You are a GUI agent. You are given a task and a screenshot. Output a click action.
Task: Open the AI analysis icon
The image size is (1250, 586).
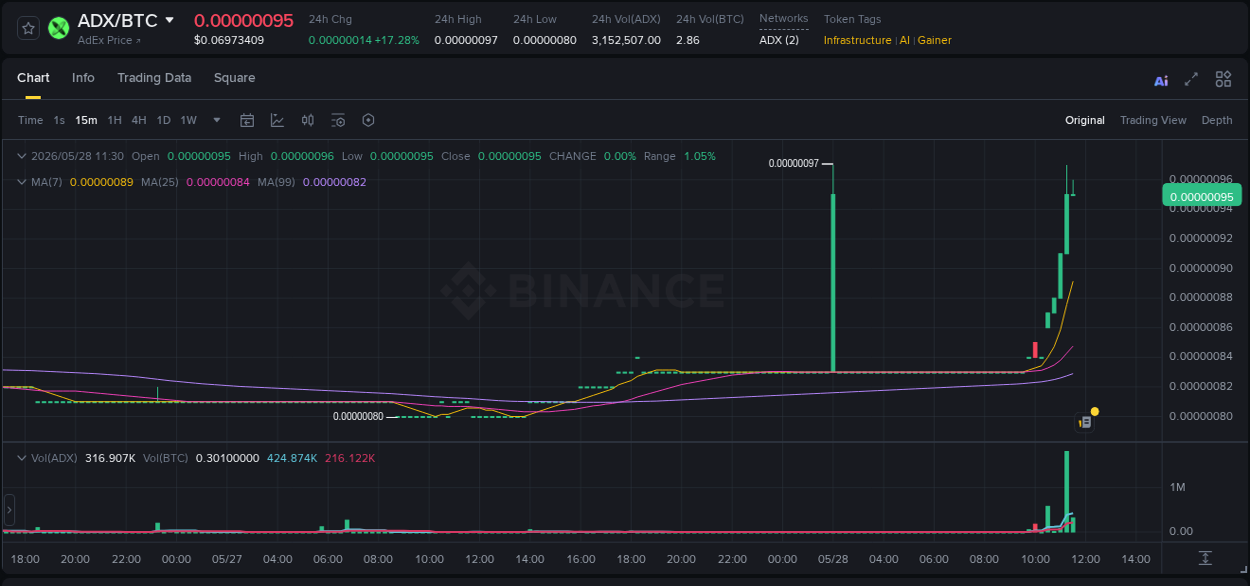point(1161,80)
